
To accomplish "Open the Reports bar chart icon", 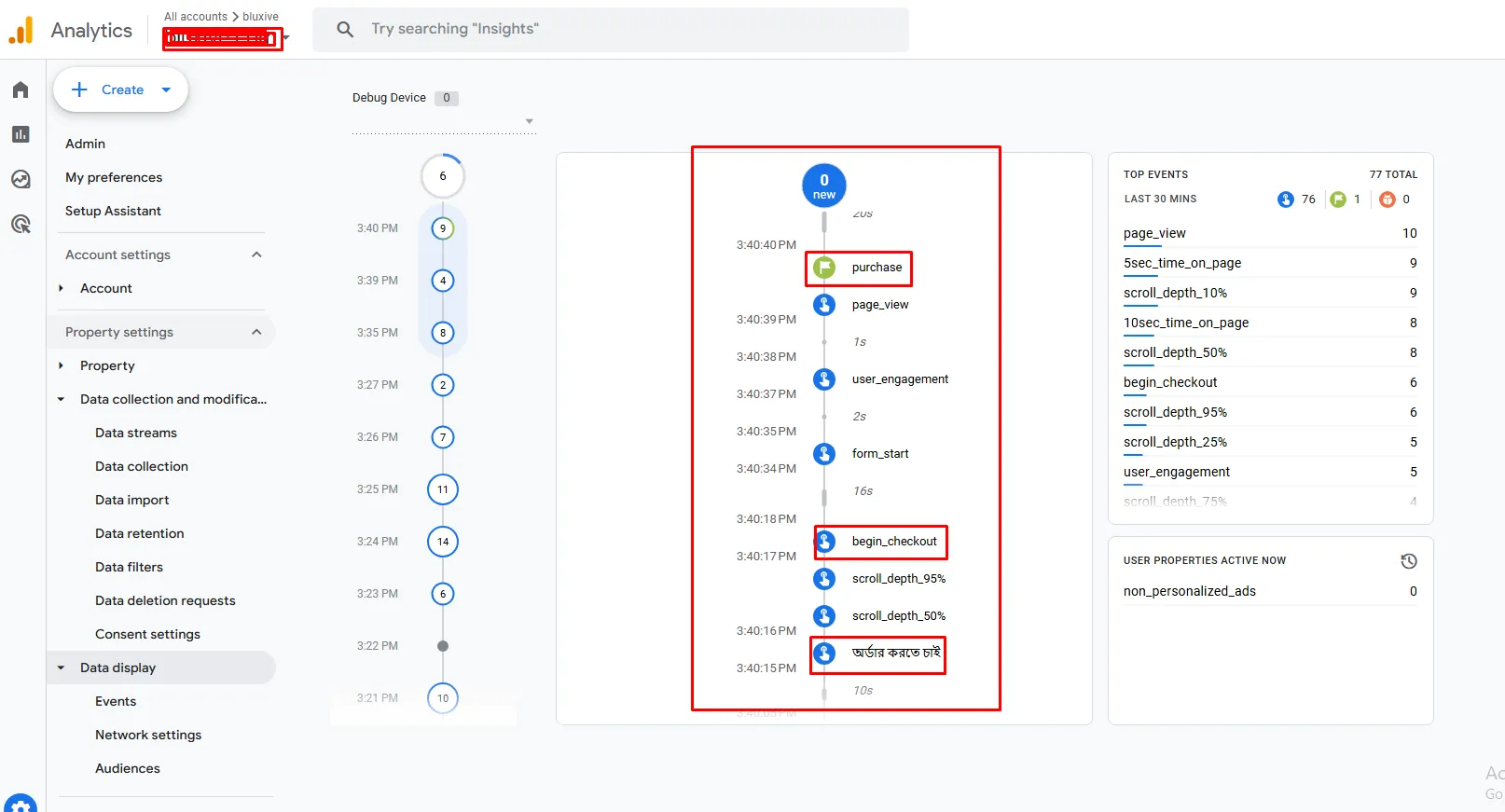I will point(21,134).
